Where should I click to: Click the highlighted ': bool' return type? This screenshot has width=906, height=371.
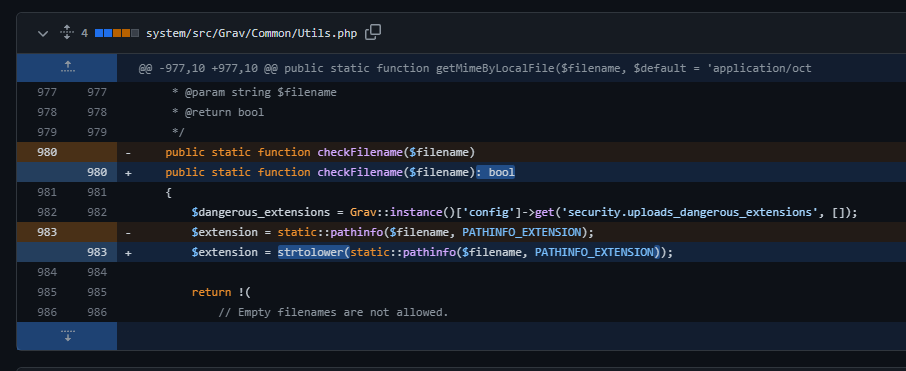(495, 172)
